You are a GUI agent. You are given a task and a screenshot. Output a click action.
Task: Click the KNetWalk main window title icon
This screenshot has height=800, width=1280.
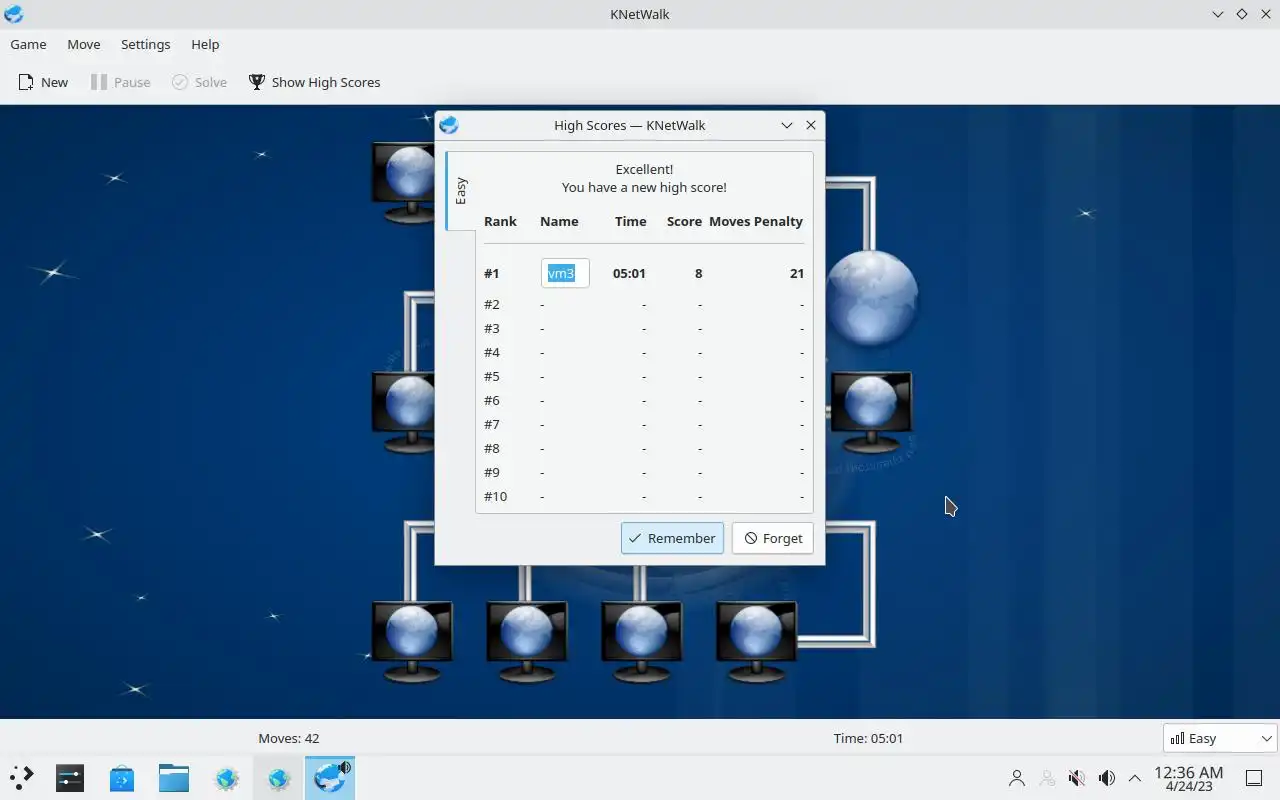click(x=14, y=14)
